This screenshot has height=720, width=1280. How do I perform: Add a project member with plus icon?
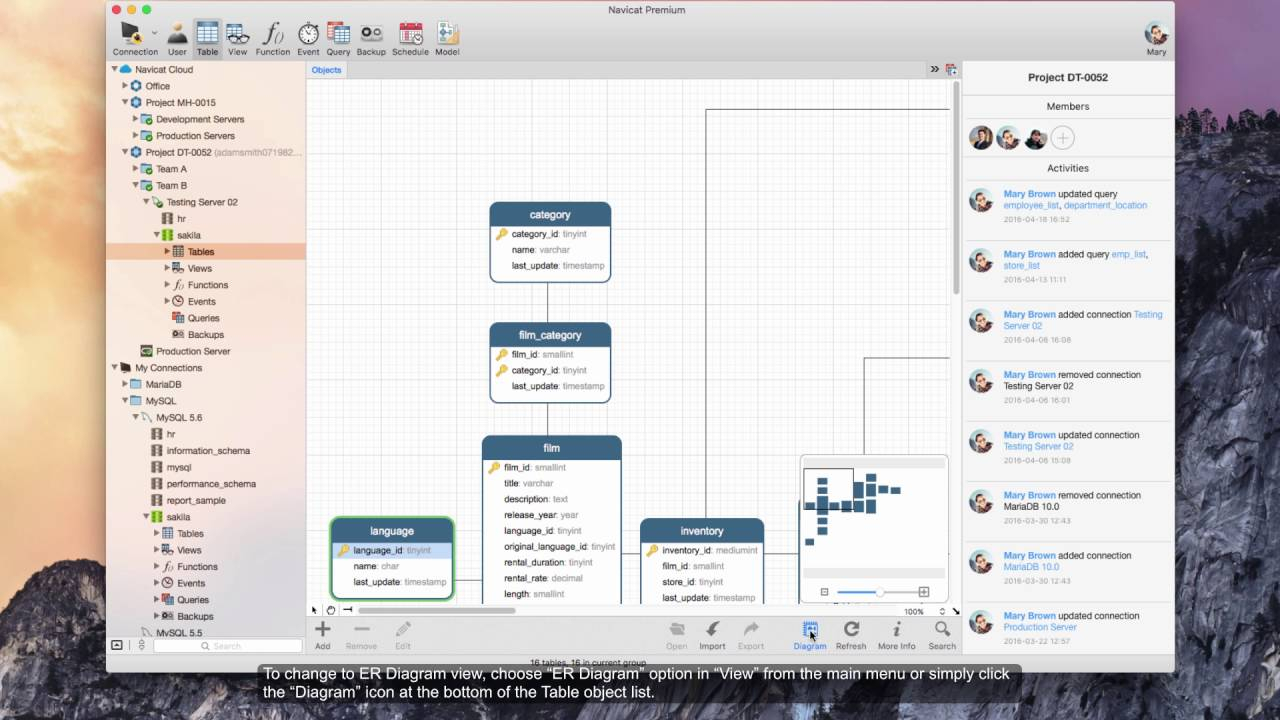pyautogui.click(x=1063, y=138)
